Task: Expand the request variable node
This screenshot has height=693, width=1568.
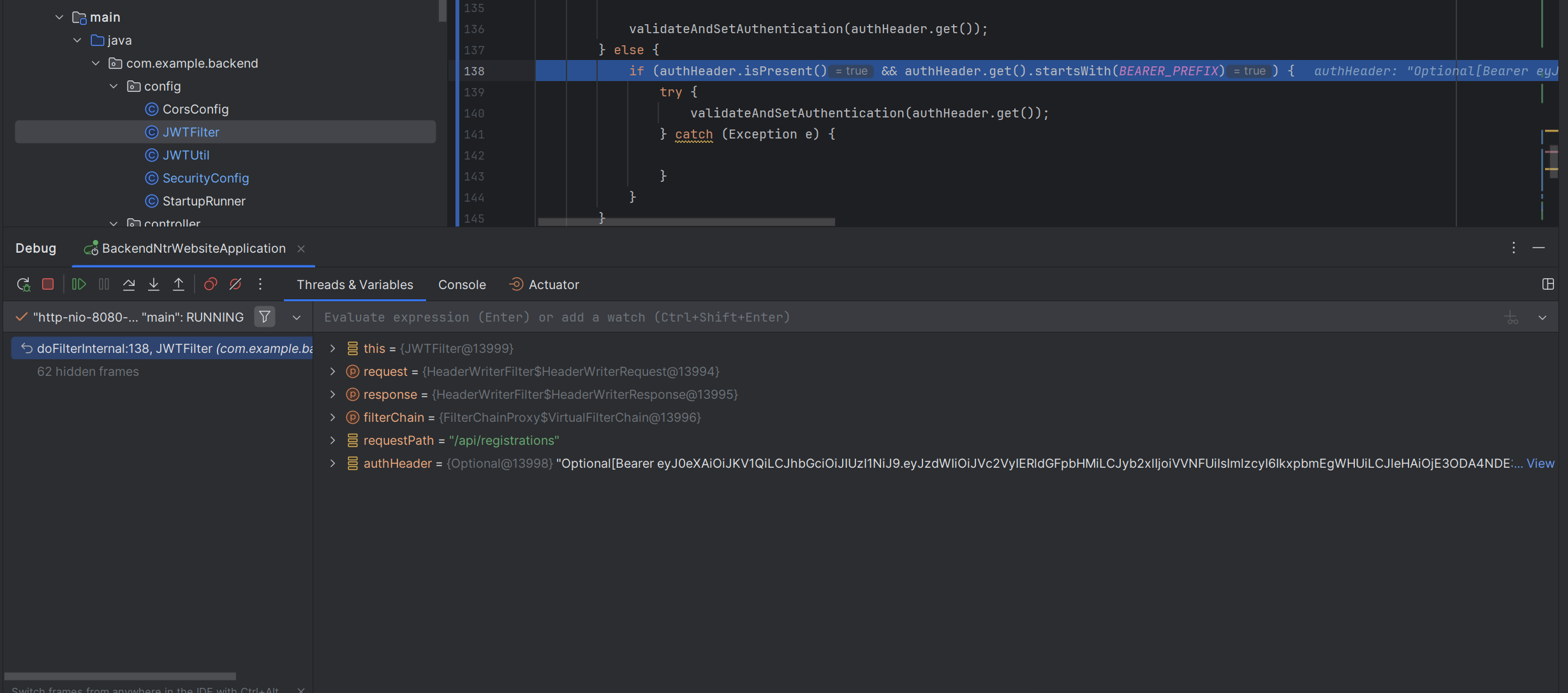Action: [332, 372]
